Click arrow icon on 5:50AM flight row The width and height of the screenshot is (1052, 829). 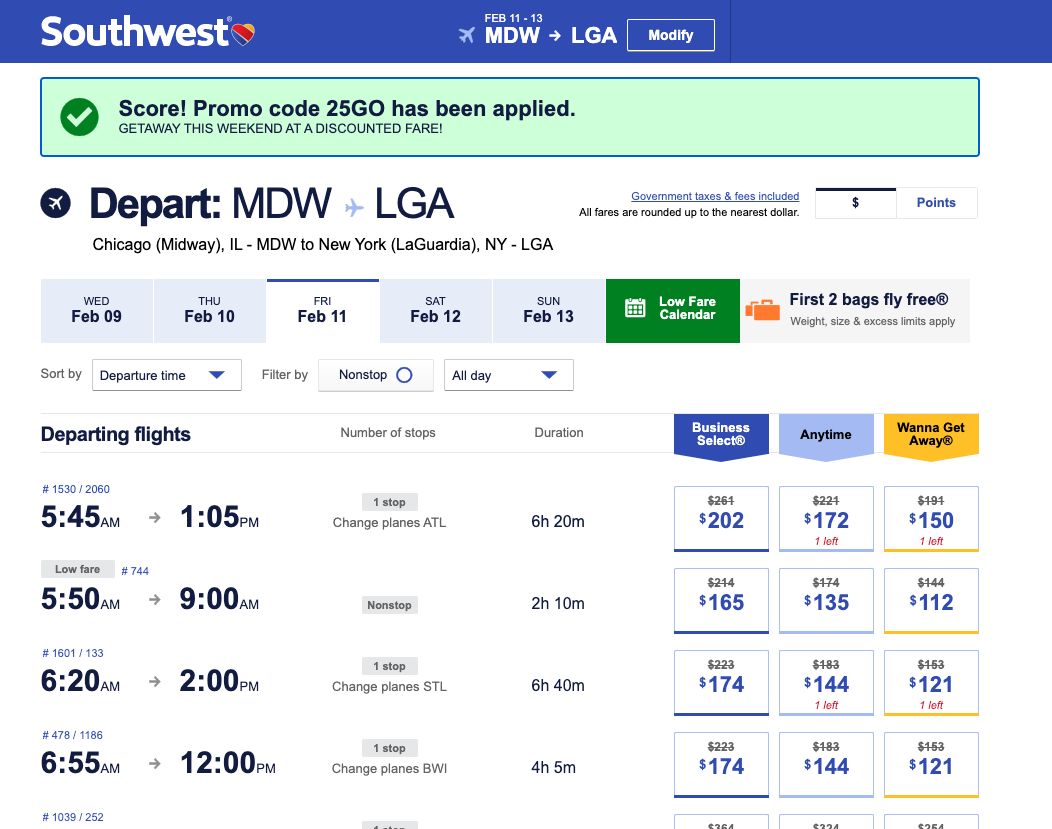click(x=154, y=600)
